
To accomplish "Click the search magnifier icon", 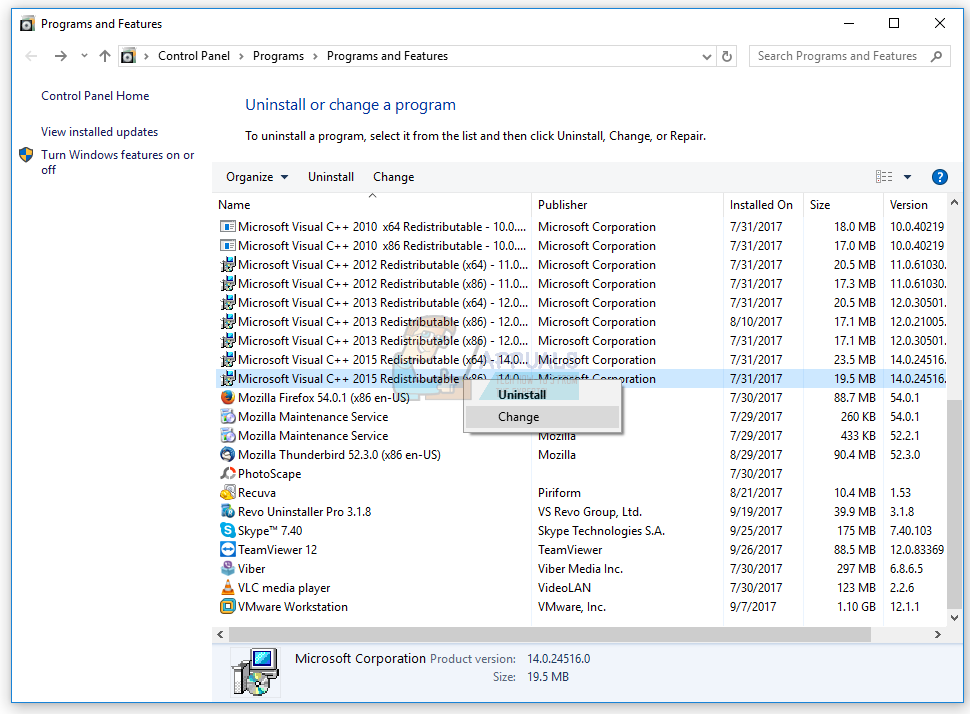I will click(x=937, y=56).
